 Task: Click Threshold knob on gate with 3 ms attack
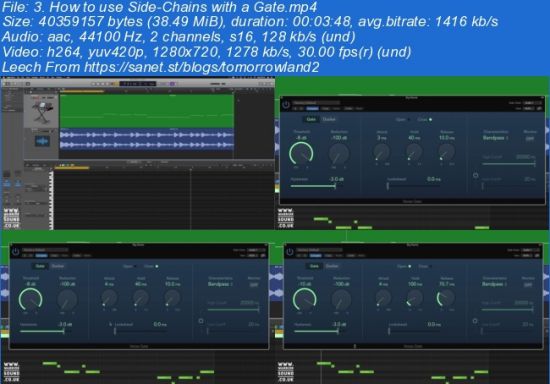click(x=301, y=154)
